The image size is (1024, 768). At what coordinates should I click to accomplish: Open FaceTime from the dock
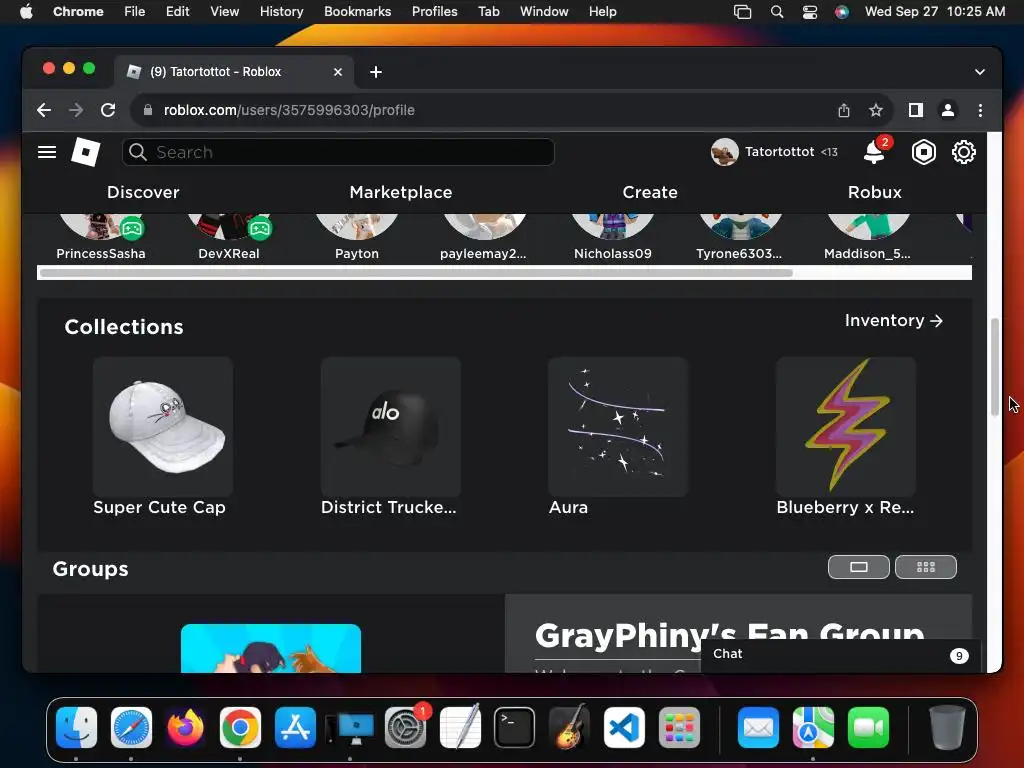868,727
